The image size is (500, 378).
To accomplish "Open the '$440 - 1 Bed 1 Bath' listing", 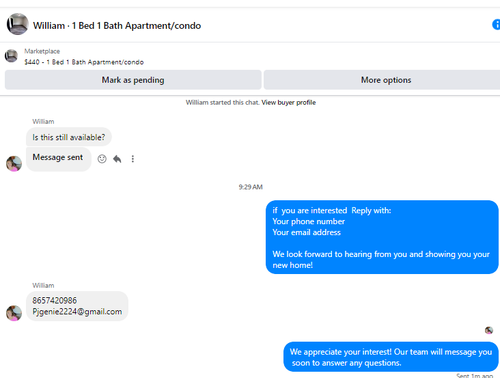I will click(x=84, y=62).
